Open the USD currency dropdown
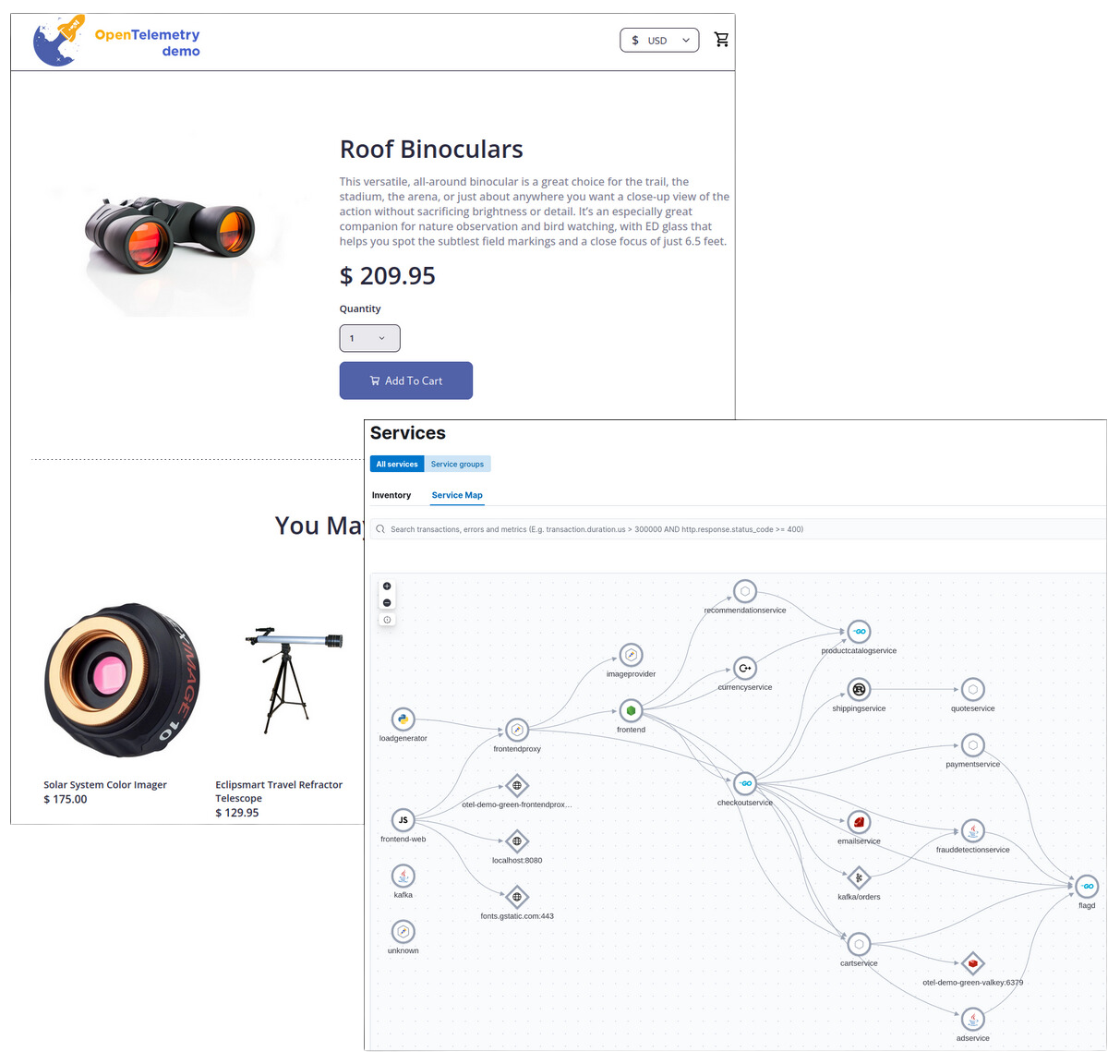The height and width of the screenshot is (1064, 1120). click(x=659, y=40)
